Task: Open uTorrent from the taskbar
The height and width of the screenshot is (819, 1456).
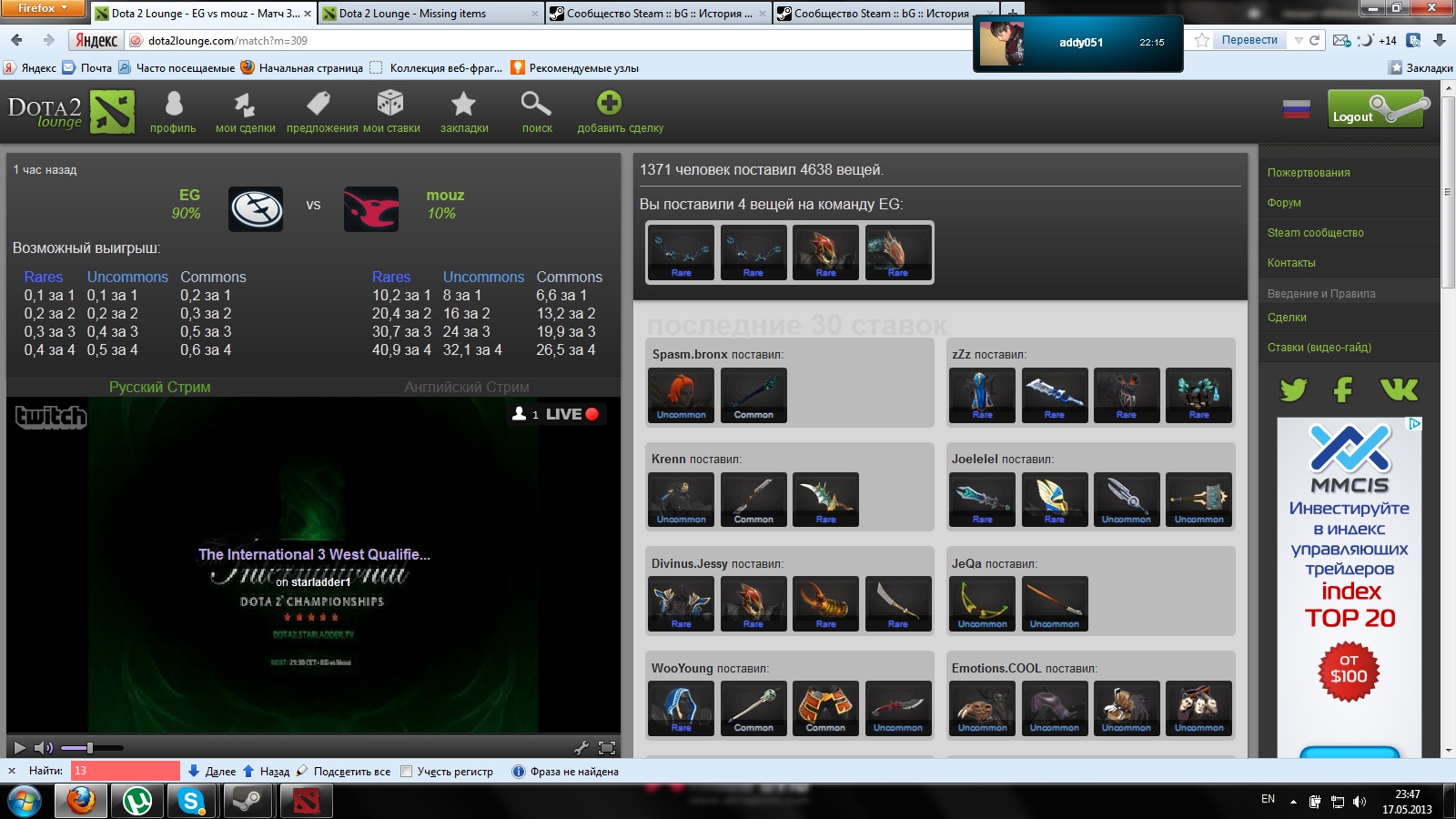Action: coord(136,802)
